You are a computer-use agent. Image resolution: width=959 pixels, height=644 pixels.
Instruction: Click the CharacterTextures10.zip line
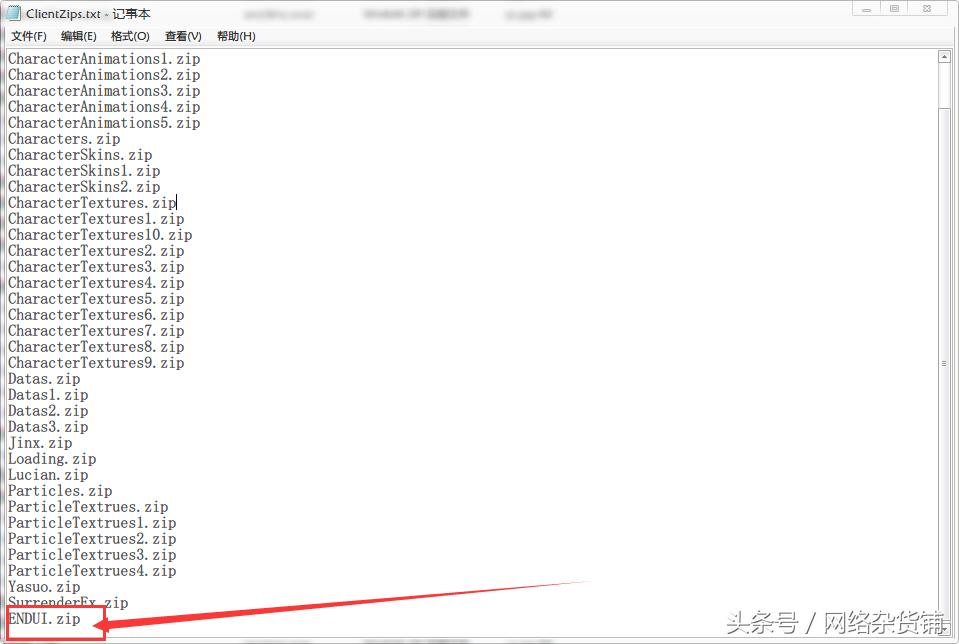coord(100,235)
